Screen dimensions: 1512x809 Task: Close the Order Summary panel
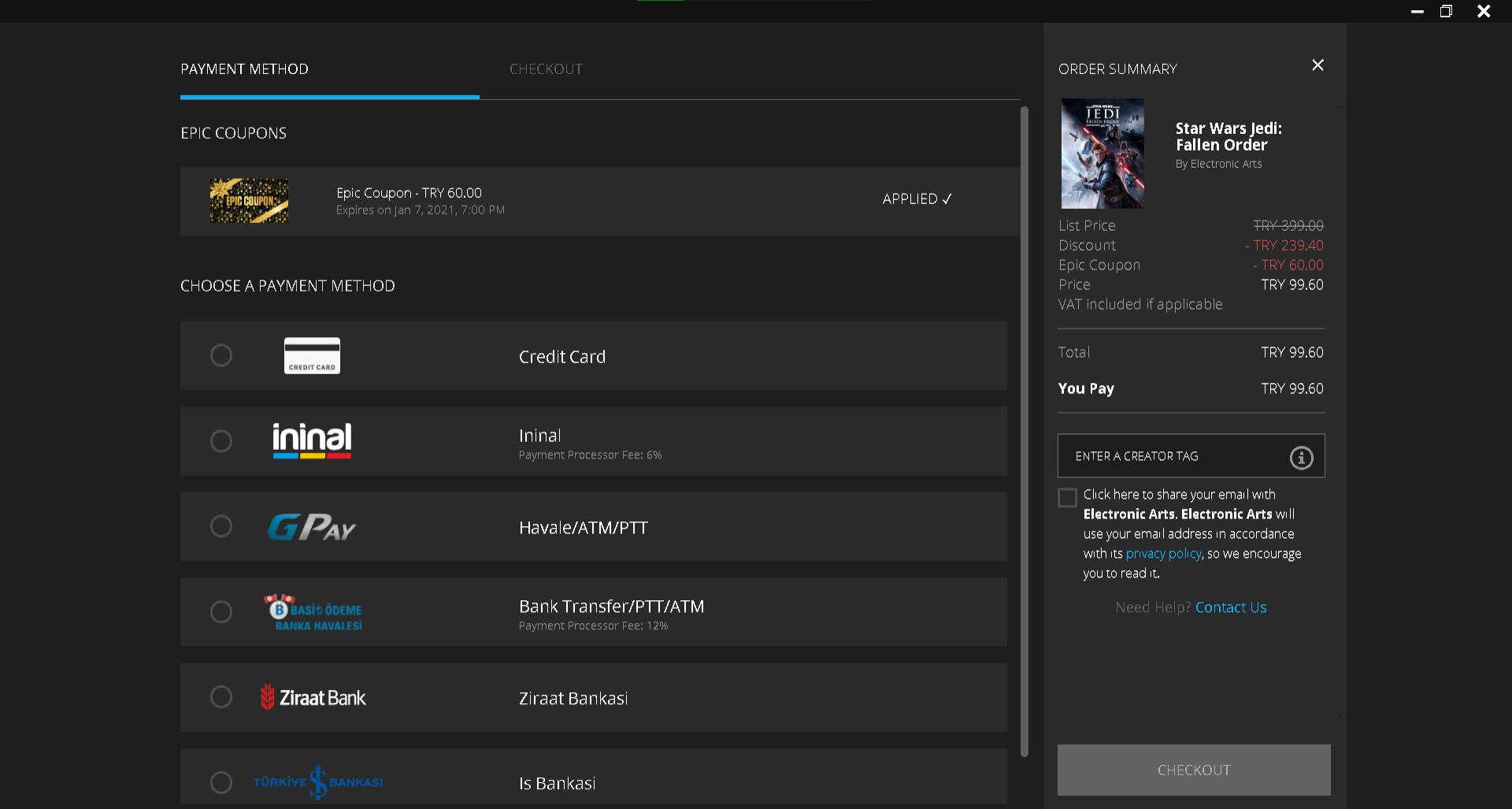coord(1317,65)
